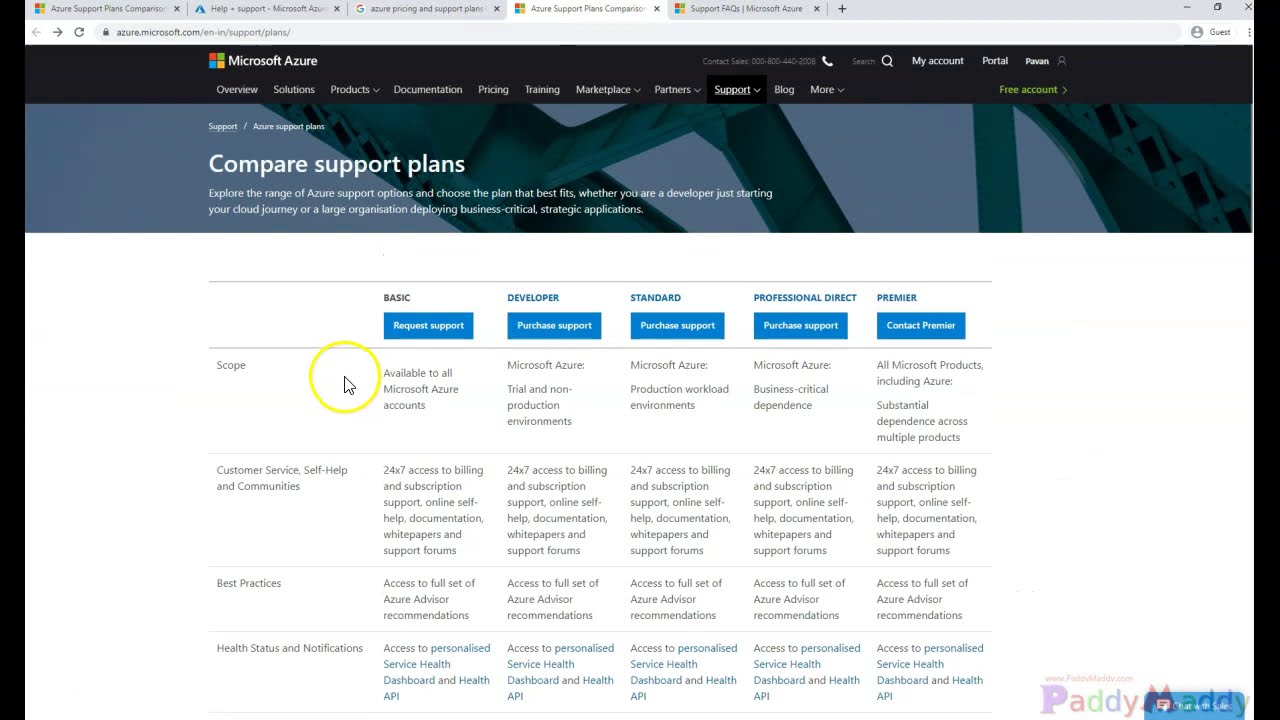Image resolution: width=1280 pixels, height=720 pixels.
Task: Switch to Support FAQs Microsoft Azure tab
Action: 745,9
